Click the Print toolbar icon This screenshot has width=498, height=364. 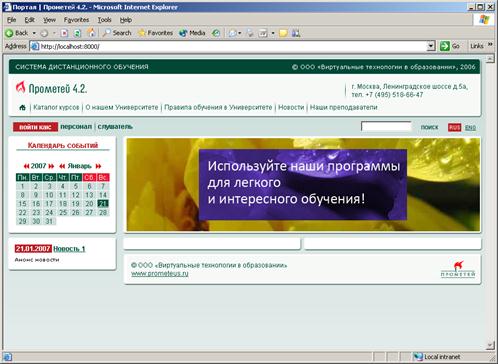pyautogui.click(x=250, y=33)
